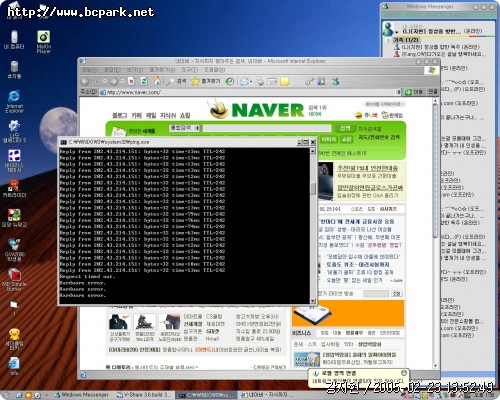Image resolution: width=500 pixels, height=400 pixels.
Task: Select the GVA2000 desktop icon
Action: click(x=14, y=250)
